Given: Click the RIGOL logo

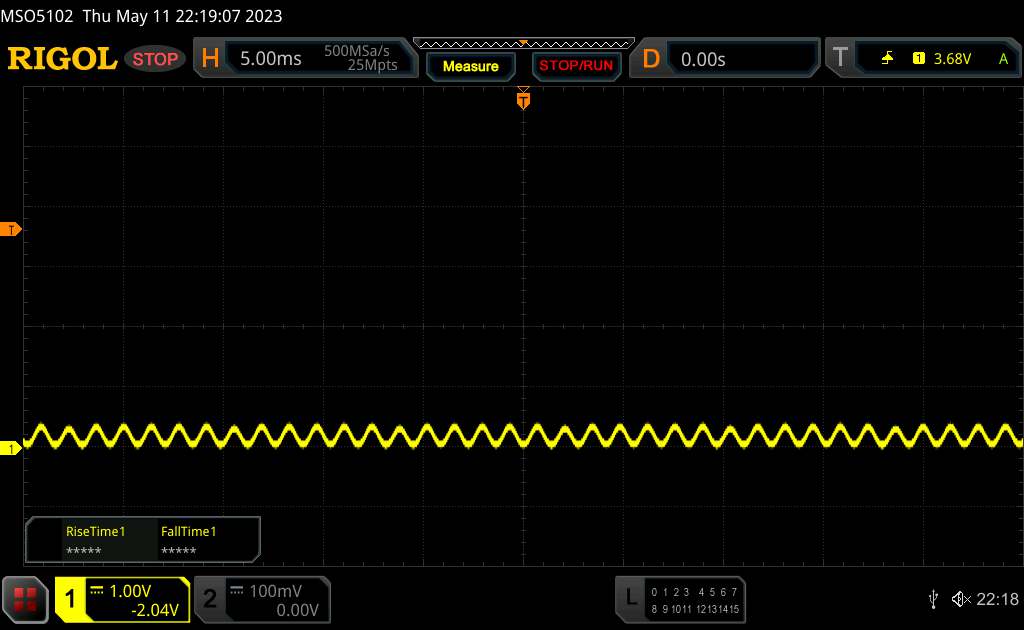Looking at the screenshot, I should point(62,59).
